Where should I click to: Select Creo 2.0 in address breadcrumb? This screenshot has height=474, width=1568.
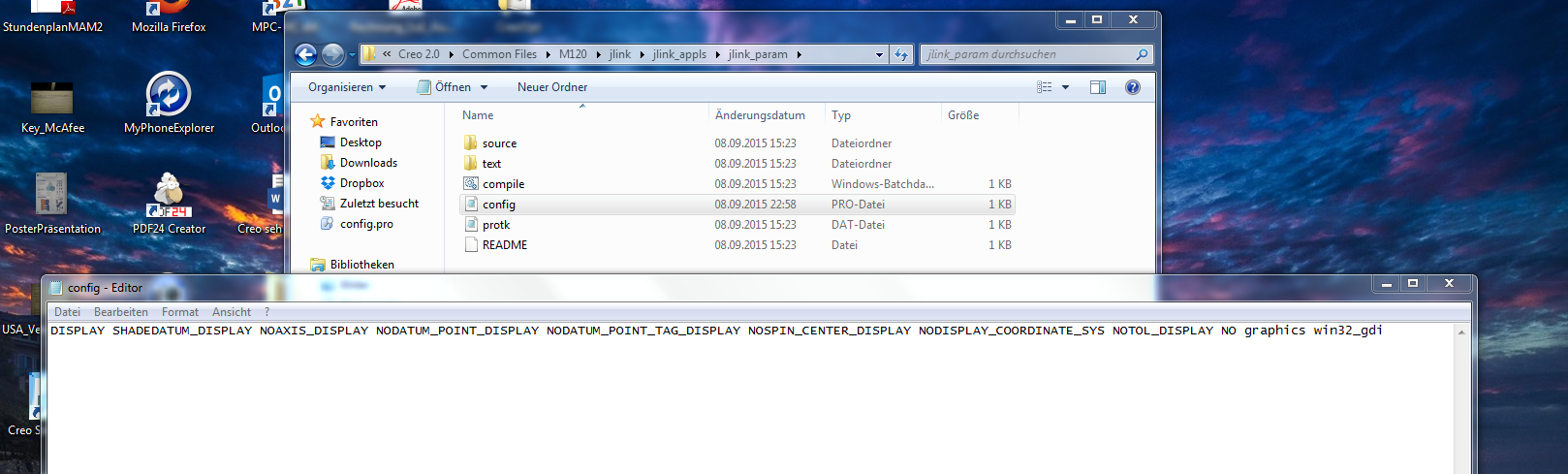tap(419, 54)
